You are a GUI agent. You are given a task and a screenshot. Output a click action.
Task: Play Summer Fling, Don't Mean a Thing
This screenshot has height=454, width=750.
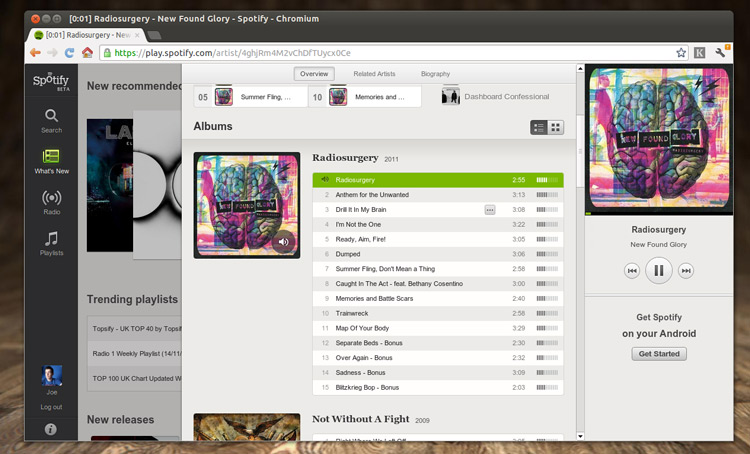click(438, 269)
